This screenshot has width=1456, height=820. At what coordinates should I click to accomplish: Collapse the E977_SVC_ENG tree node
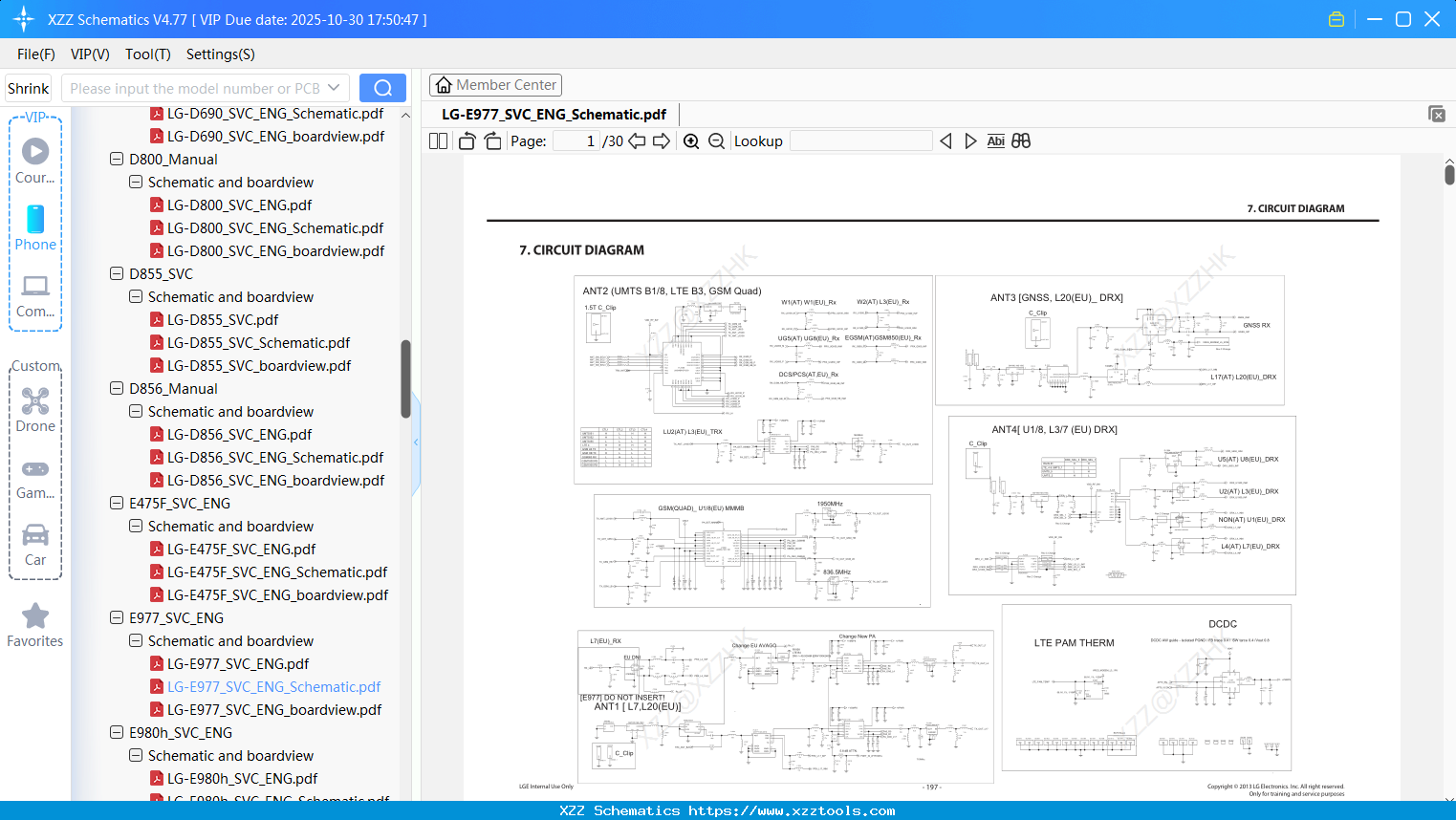point(116,617)
